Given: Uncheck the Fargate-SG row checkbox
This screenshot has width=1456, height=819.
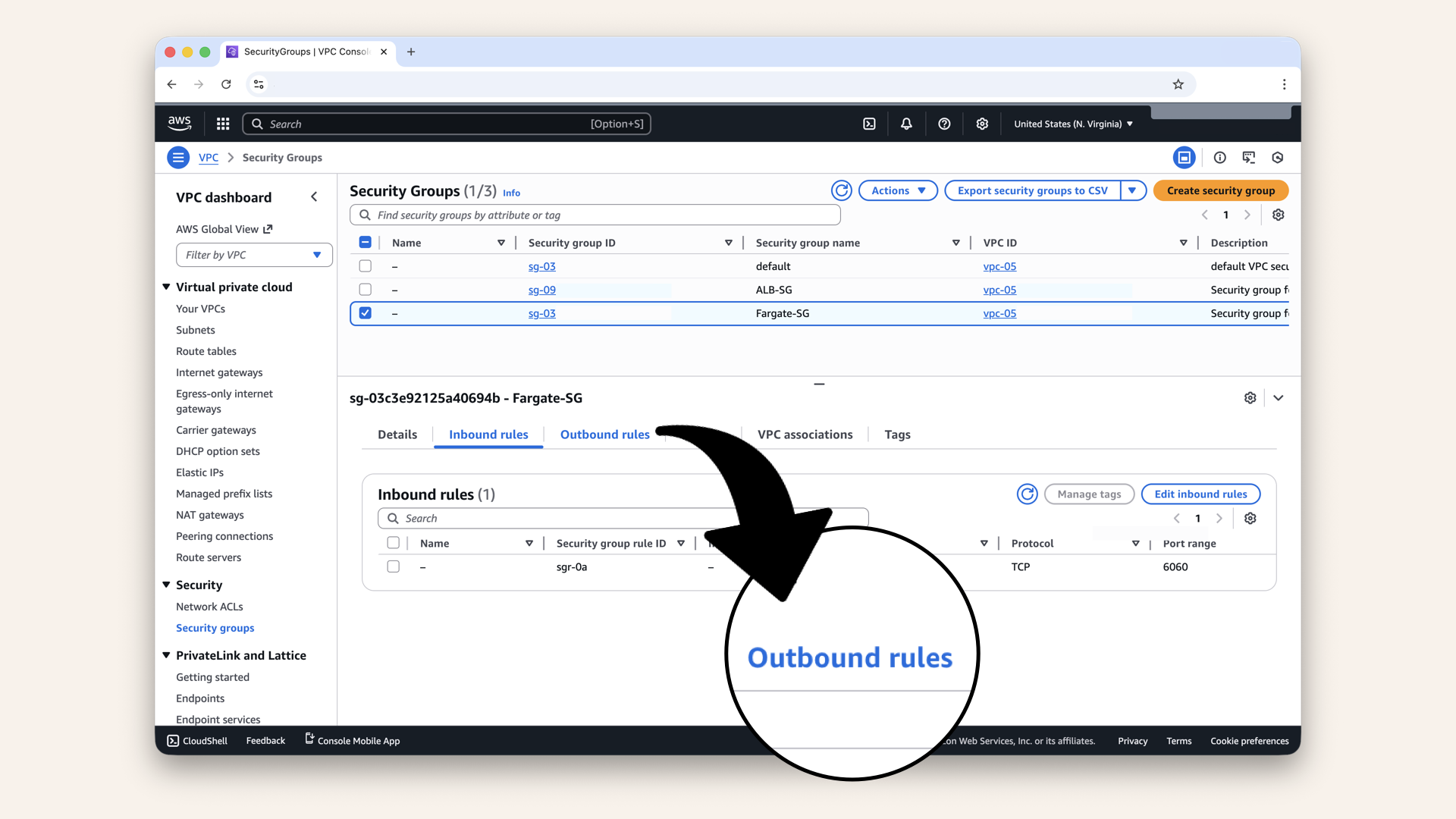Looking at the screenshot, I should 365,312.
